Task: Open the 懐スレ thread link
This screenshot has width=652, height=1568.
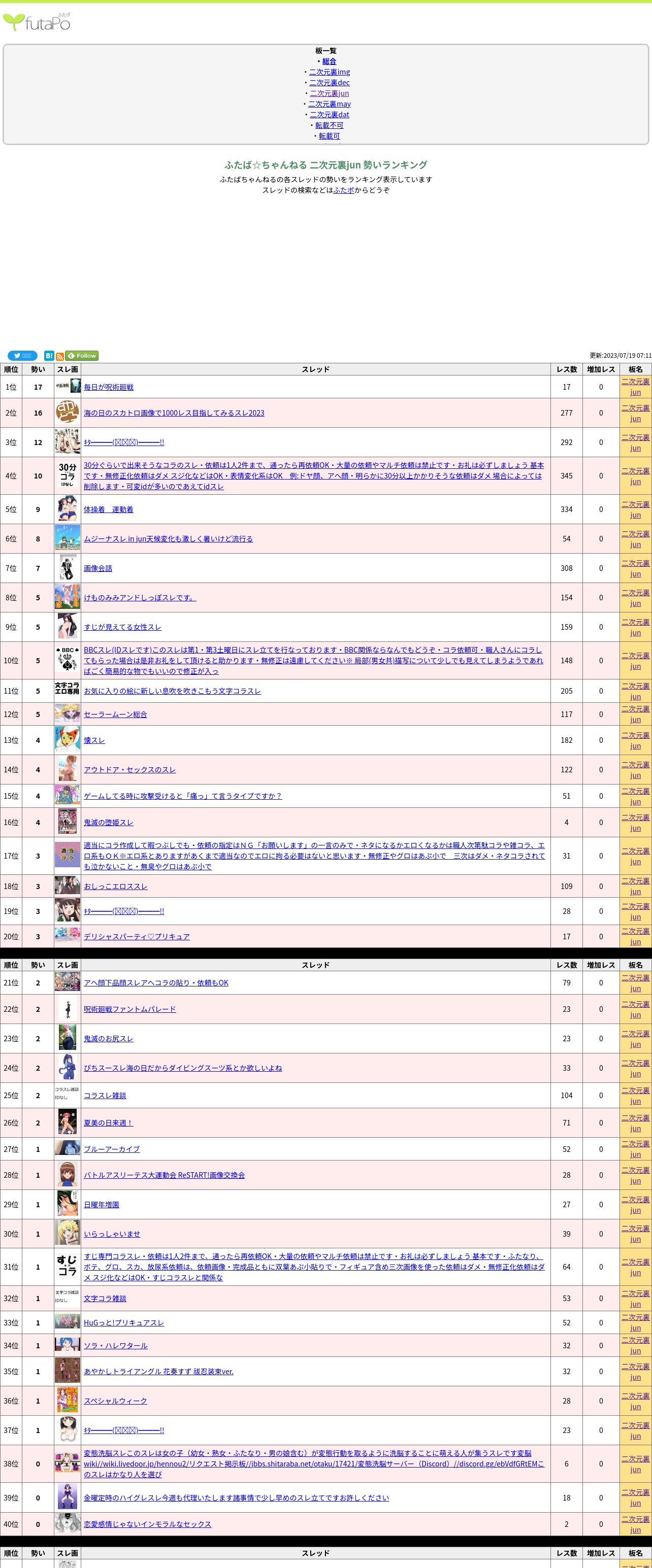Action: (x=94, y=741)
